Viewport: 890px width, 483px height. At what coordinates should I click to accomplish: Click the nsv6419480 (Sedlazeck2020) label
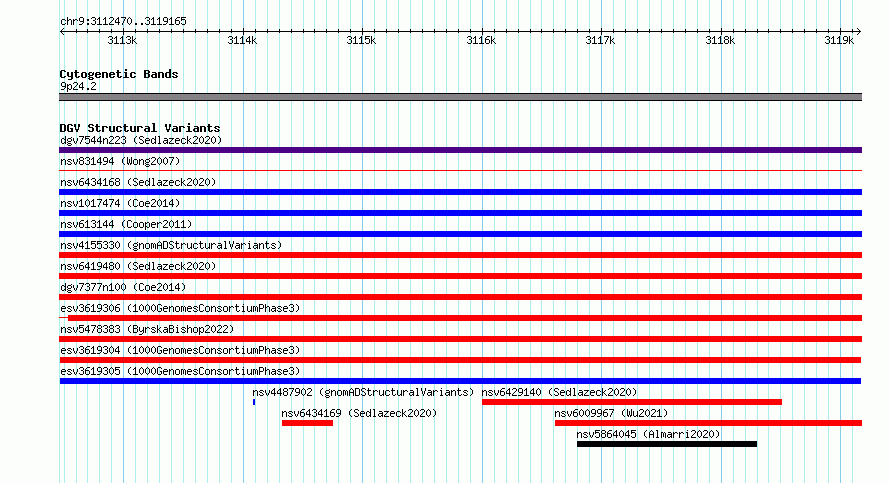(138, 266)
